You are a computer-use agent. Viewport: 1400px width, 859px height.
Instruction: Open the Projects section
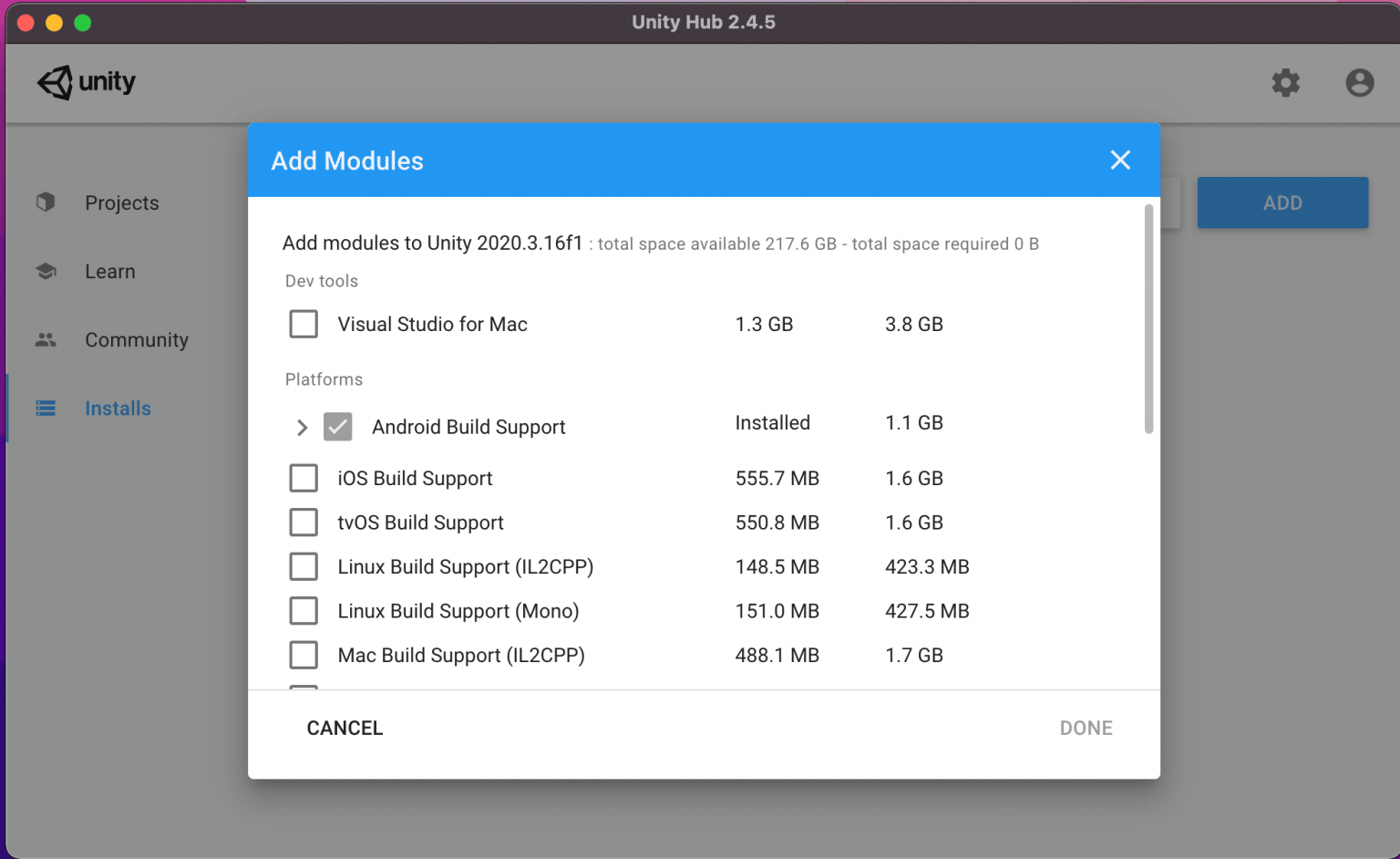(121, 203)
